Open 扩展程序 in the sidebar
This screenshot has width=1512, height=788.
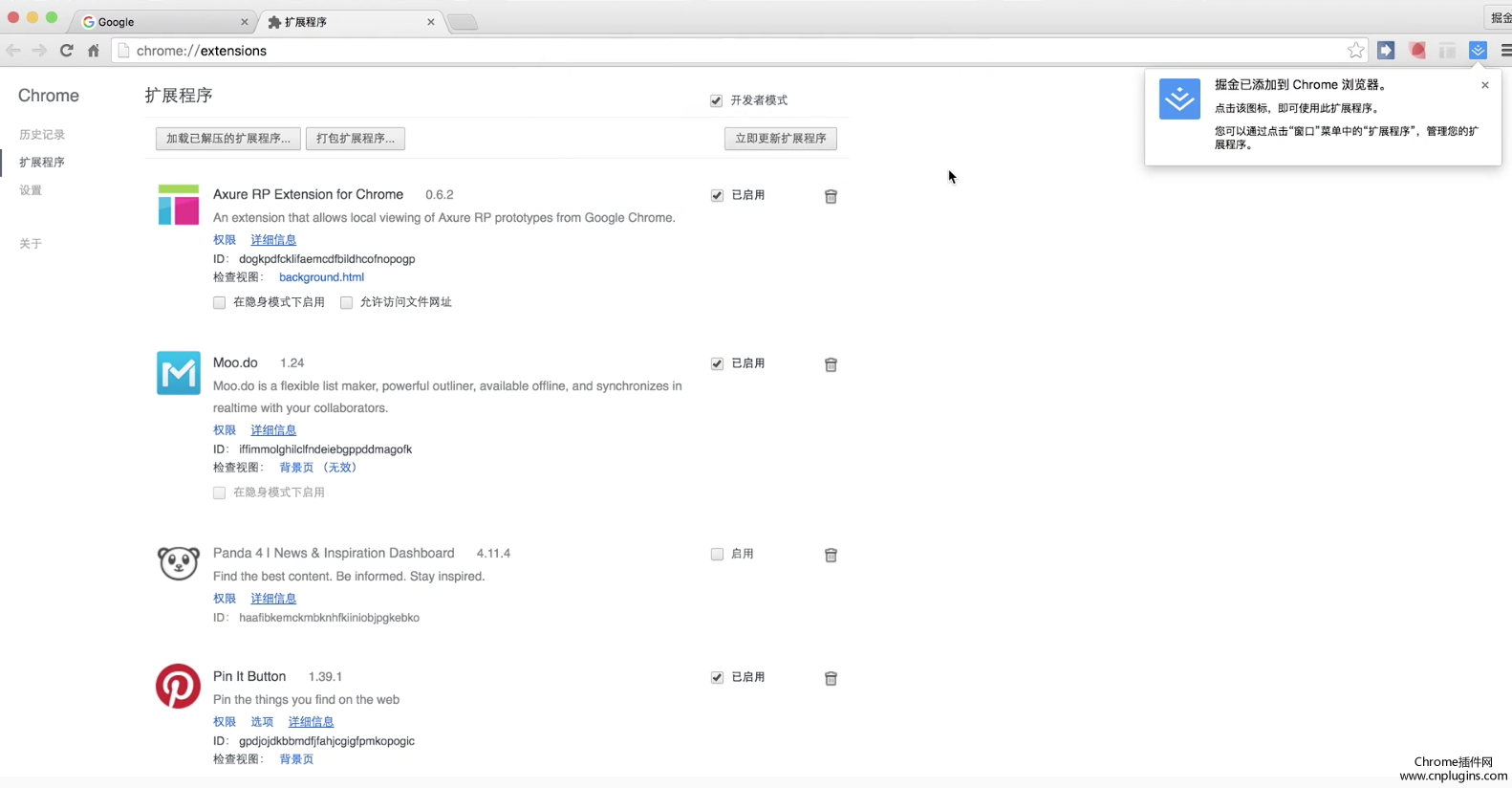(x=42, y=163)
